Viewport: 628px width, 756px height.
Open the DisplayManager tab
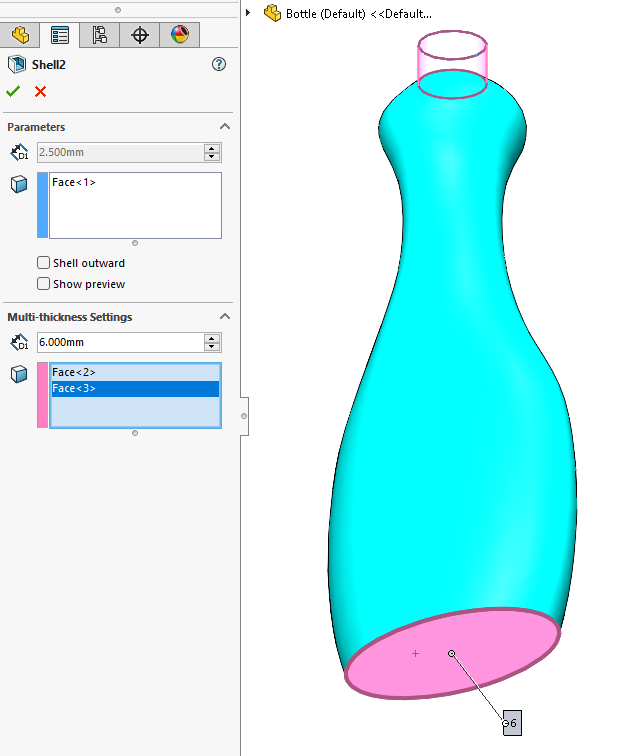[179, 35]
